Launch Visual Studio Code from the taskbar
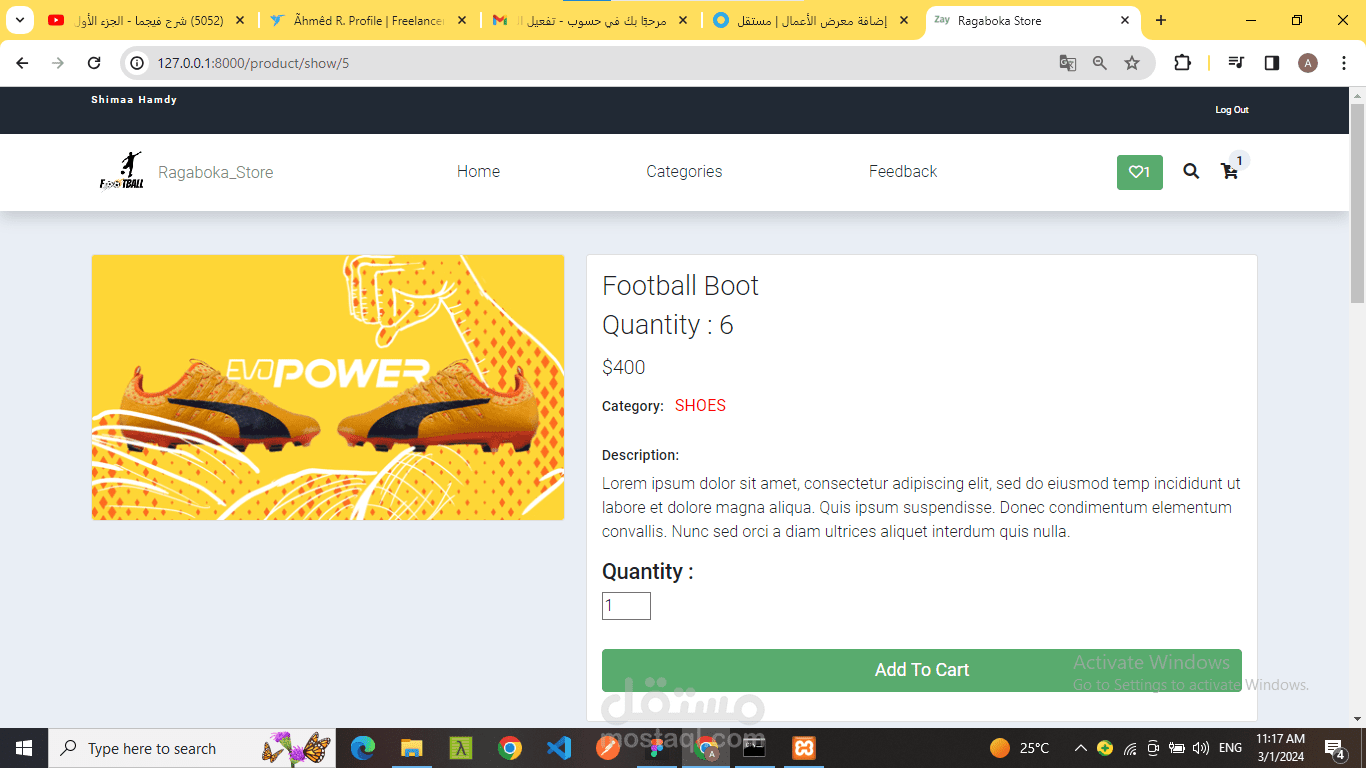The height and width of the screenshot is (768, 1366). [x=559, y=748]
